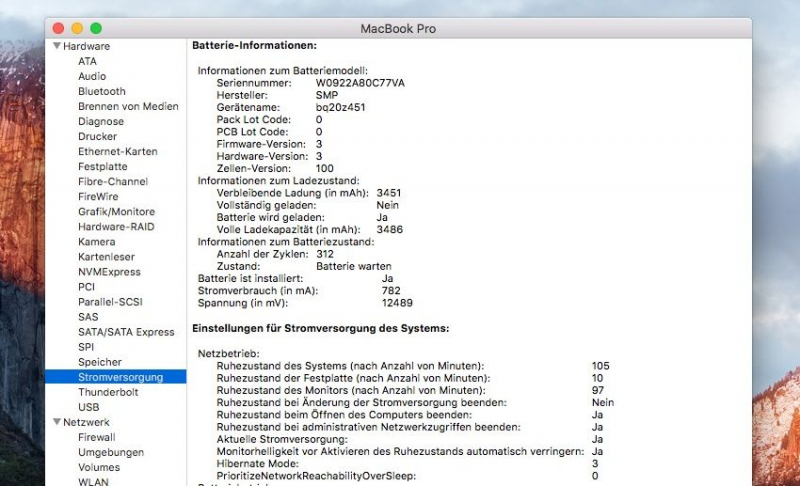
Task: Open NVMExpress hardware entry
Action: tap(109, 272)
